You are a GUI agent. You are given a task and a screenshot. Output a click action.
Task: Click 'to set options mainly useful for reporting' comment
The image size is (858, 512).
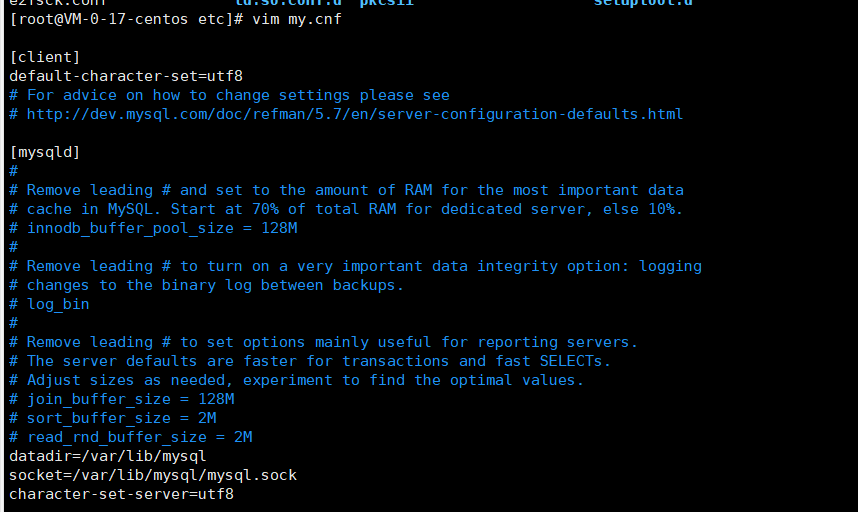[x=323, y=342]
